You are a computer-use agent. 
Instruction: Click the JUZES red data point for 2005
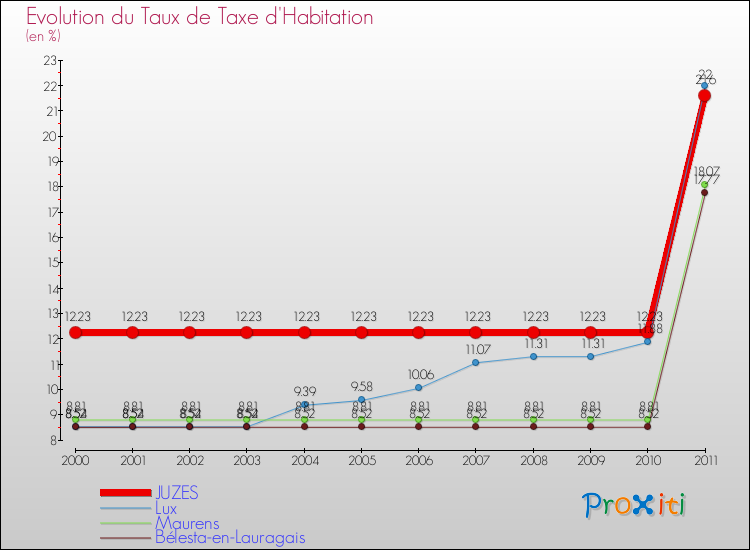pos(362,332)
